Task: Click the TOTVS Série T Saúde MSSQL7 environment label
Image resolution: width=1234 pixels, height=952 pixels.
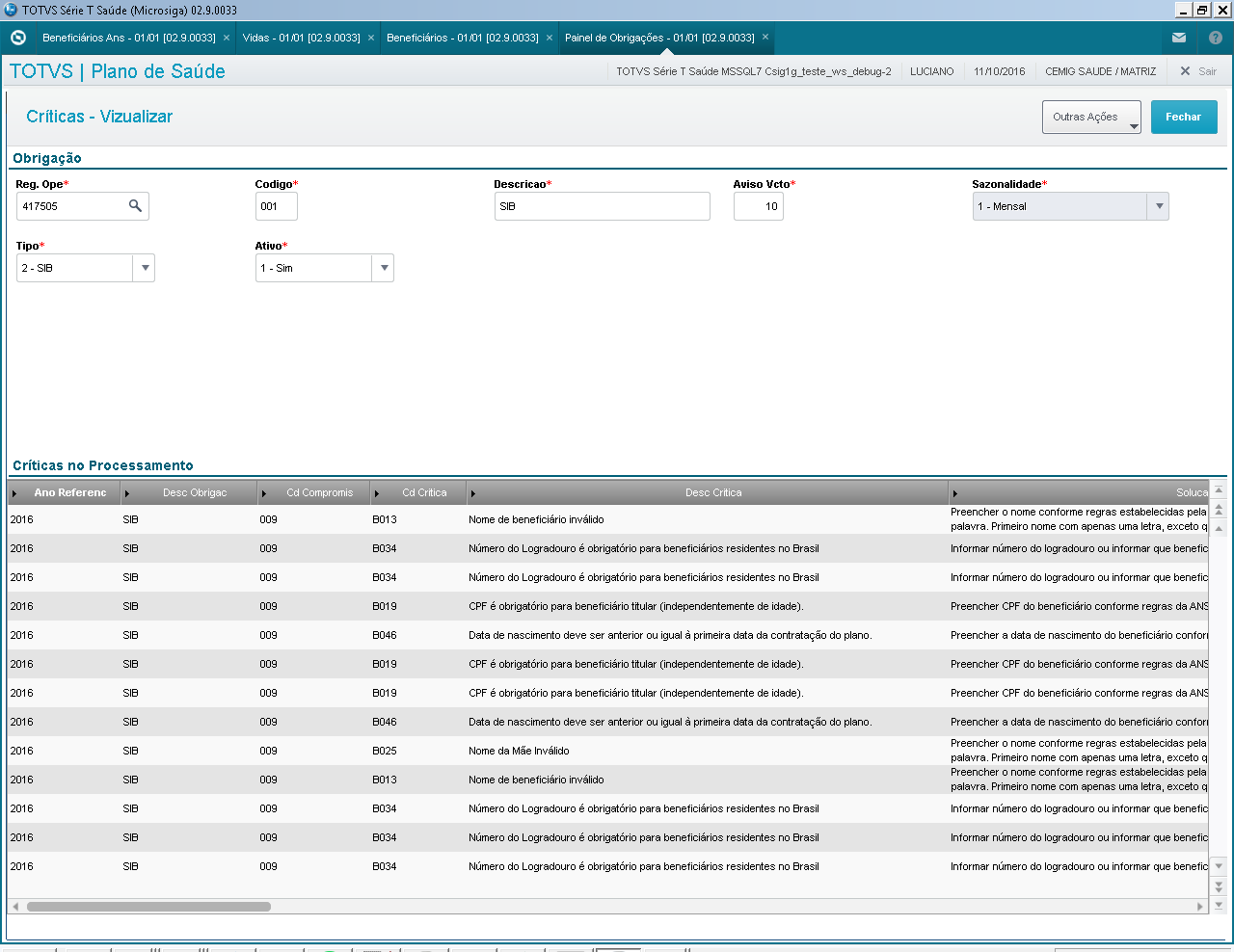Action: coord(754,71)
